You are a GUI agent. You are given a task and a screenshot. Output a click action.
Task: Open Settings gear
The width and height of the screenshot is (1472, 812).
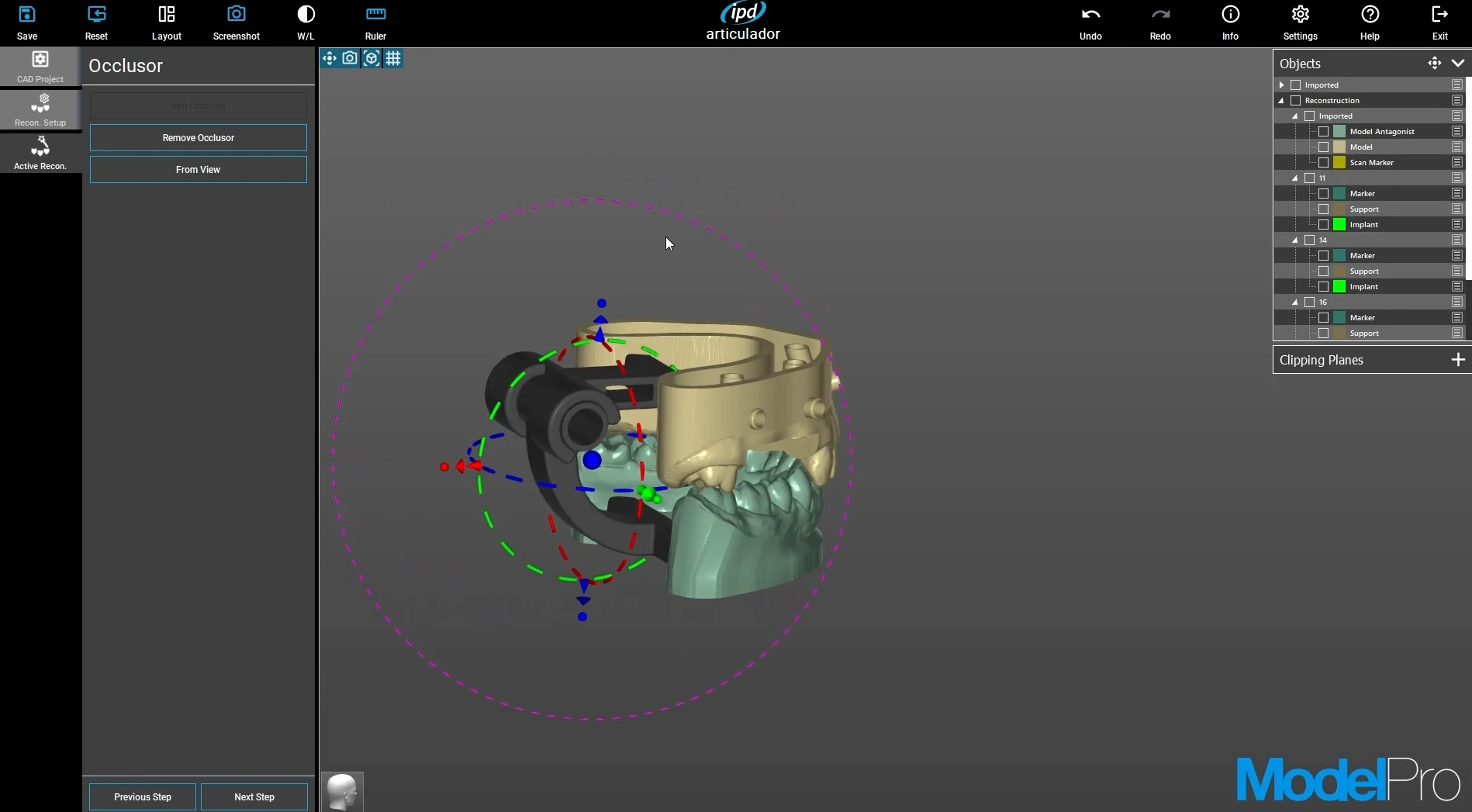click(x=1301, y=15)
